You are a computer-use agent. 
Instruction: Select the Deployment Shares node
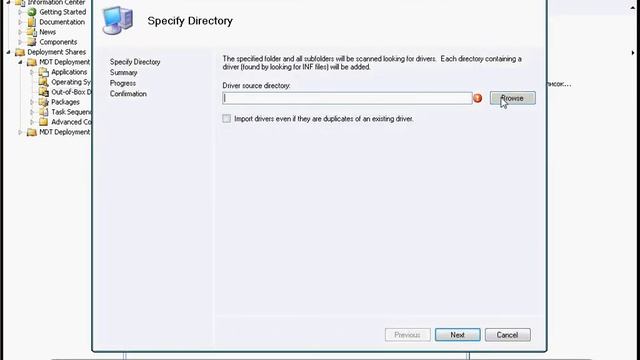click(56, 52)
